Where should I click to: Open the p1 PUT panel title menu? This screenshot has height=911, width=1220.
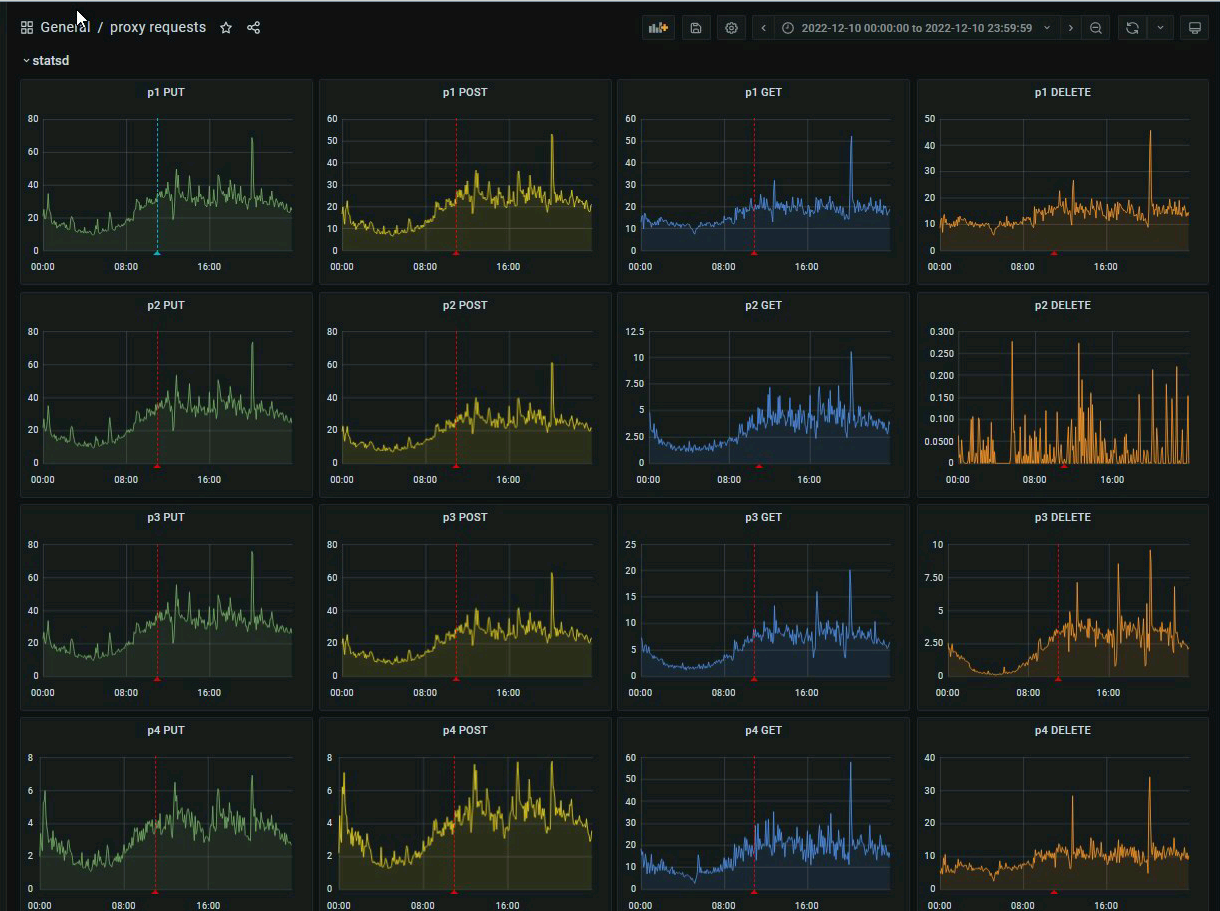[165, 92]
